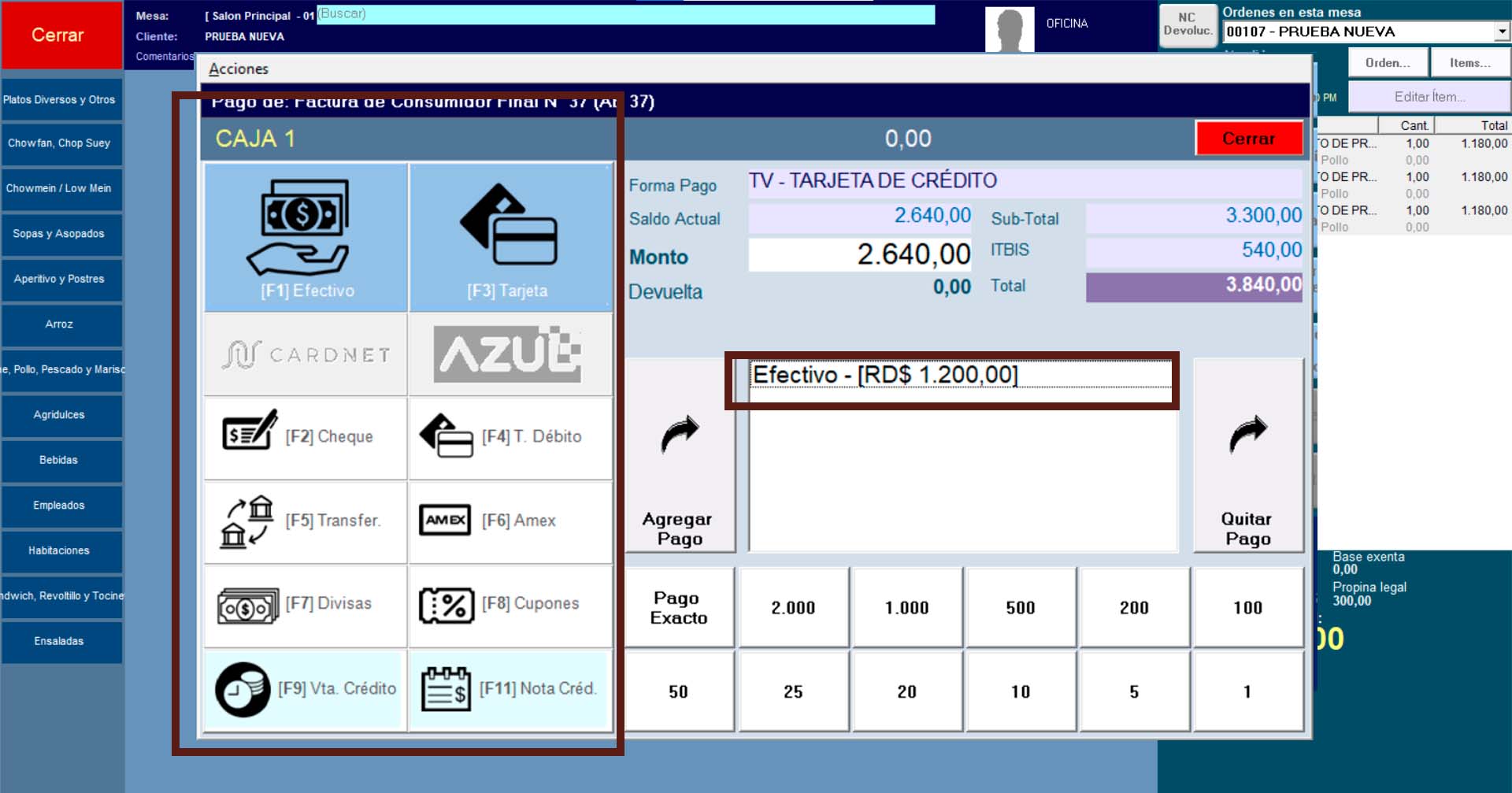This screenshot has height=793, width=1512.
Task: Choose F11 Nota Créd. payment option
Action: 510,689
